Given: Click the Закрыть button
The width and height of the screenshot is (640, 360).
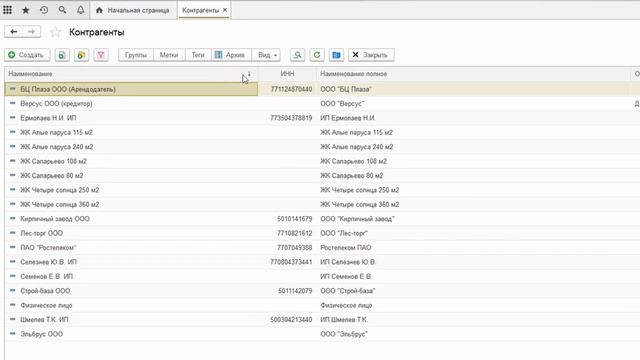Looking at the screenshot, I should click(371, 55).
